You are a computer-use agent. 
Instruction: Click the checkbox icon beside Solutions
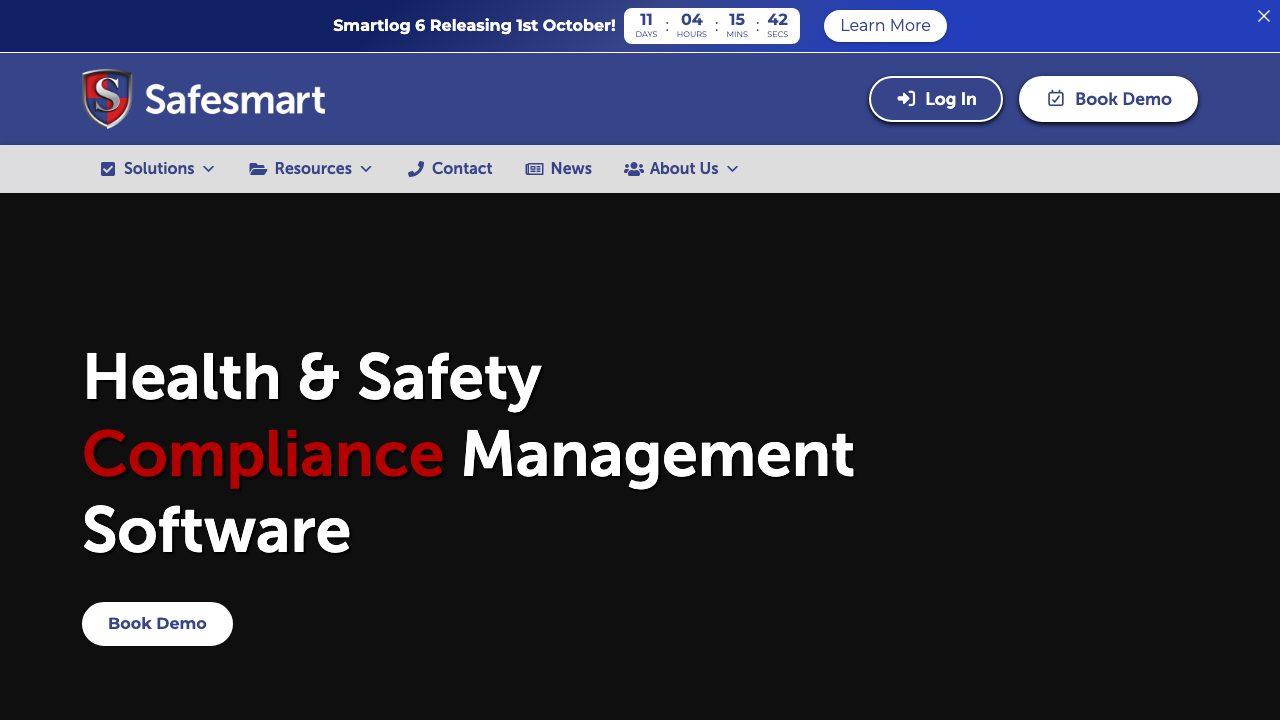pyautogui.click(x=108, y=169)
